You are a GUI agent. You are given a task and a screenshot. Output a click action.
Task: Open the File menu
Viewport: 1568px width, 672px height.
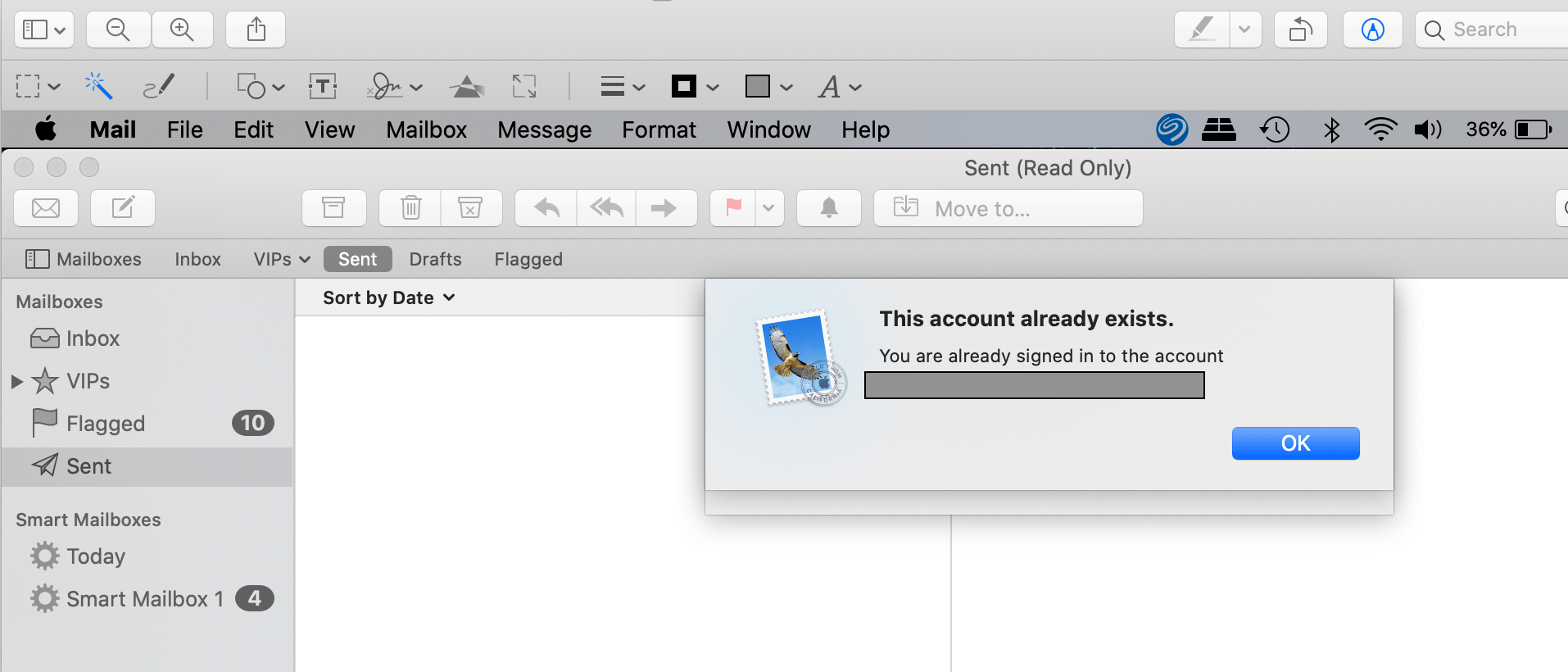point(185,129)
